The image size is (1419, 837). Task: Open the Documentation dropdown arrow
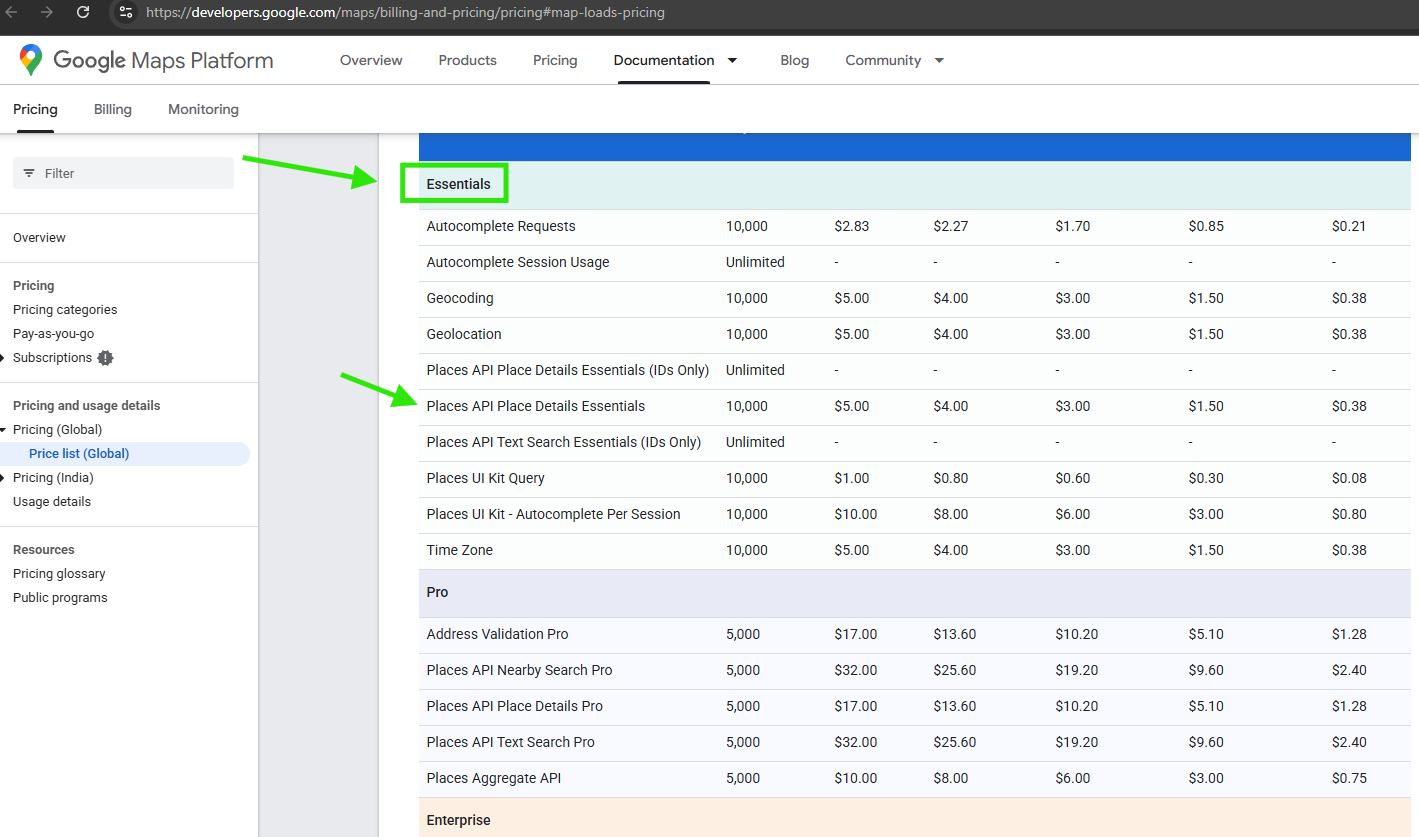tap(732, 60)
